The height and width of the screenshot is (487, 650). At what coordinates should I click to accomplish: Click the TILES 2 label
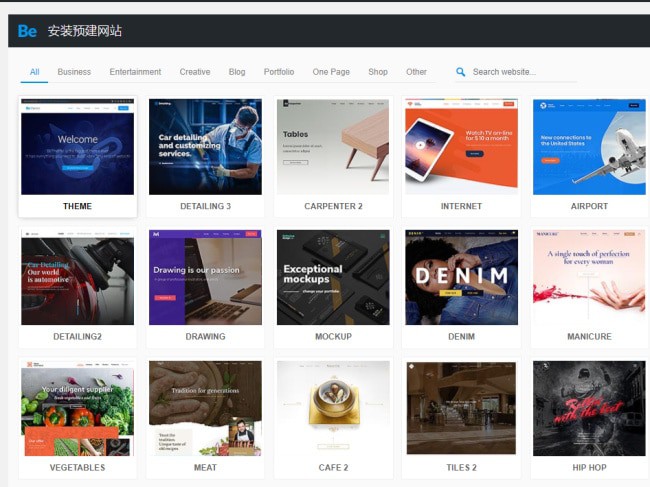[x=461, y=468]
